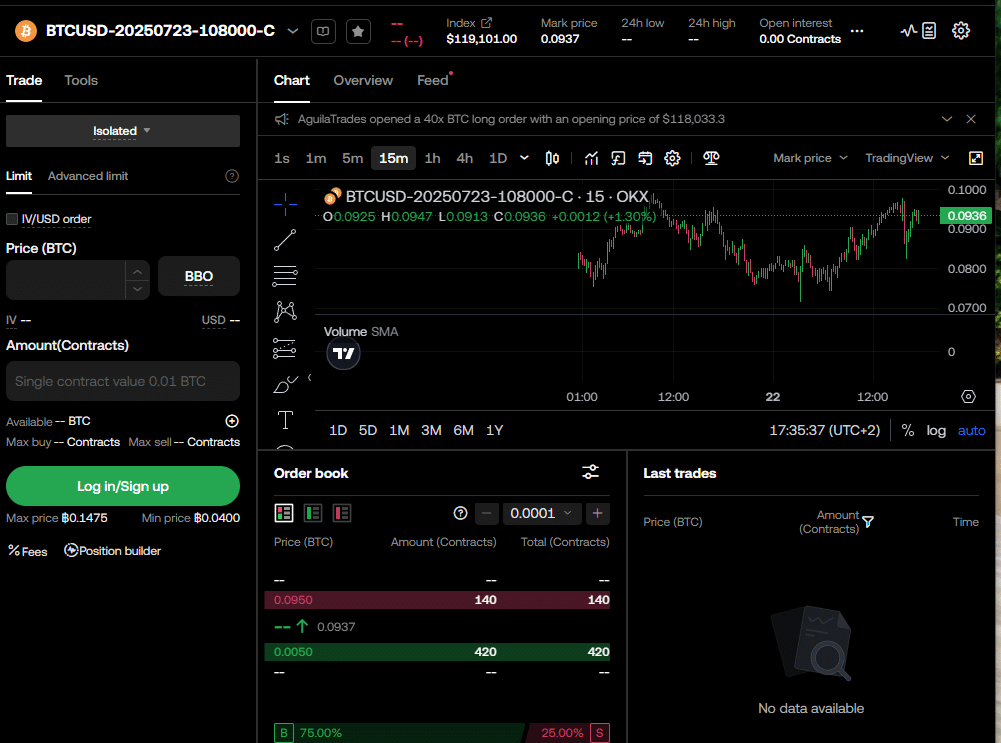The height and width of the screenshot is (743, 1001).
Task: Open the TradingView chart type dropdown
Action: pyautogui.click(x=907, y=158)
